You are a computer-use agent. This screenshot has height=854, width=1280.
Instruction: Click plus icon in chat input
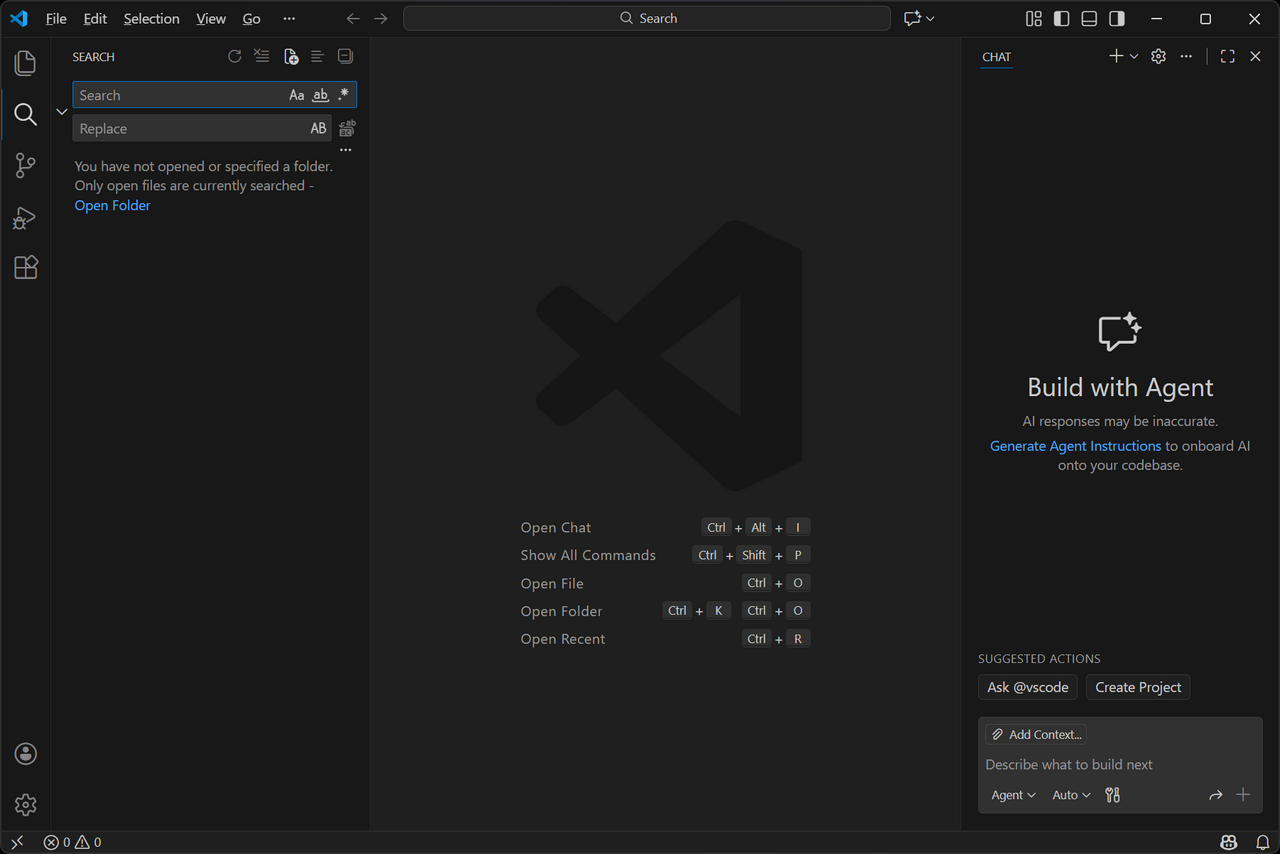(x=1243, y=795)
